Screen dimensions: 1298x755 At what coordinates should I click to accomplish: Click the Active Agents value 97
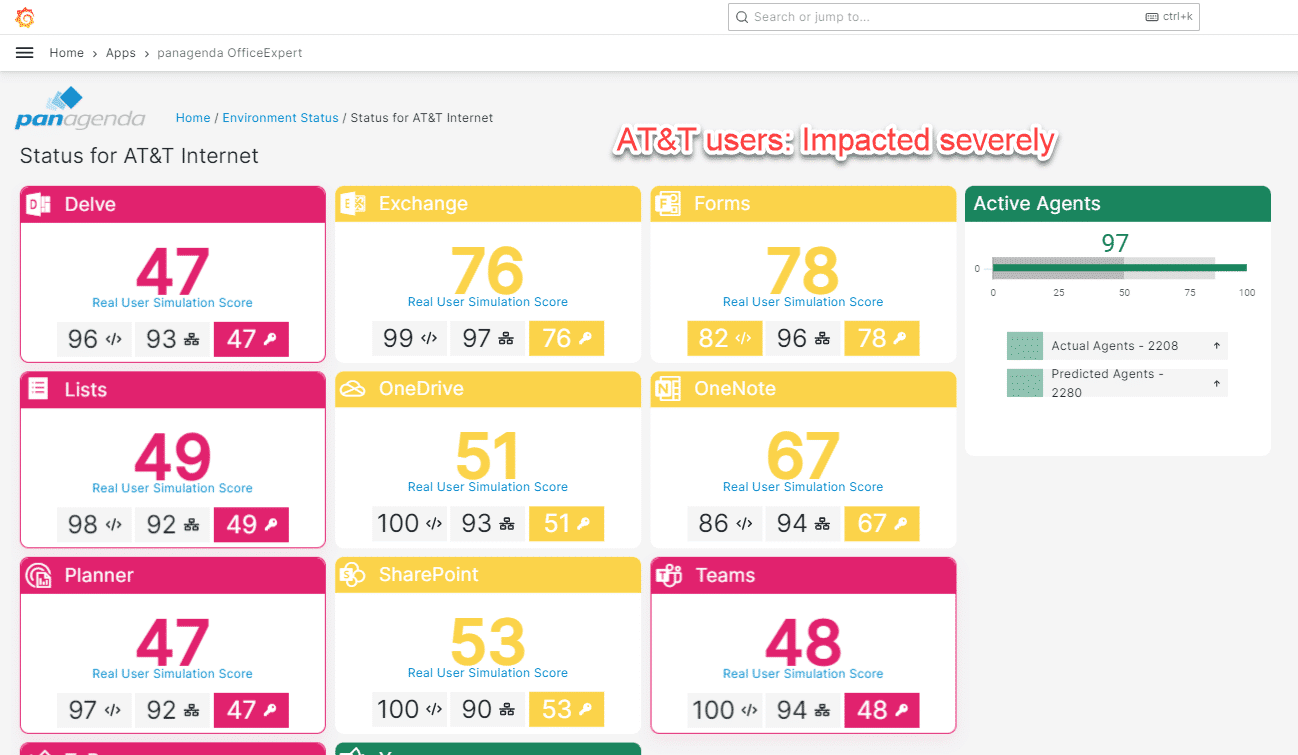pos(1115,243)
